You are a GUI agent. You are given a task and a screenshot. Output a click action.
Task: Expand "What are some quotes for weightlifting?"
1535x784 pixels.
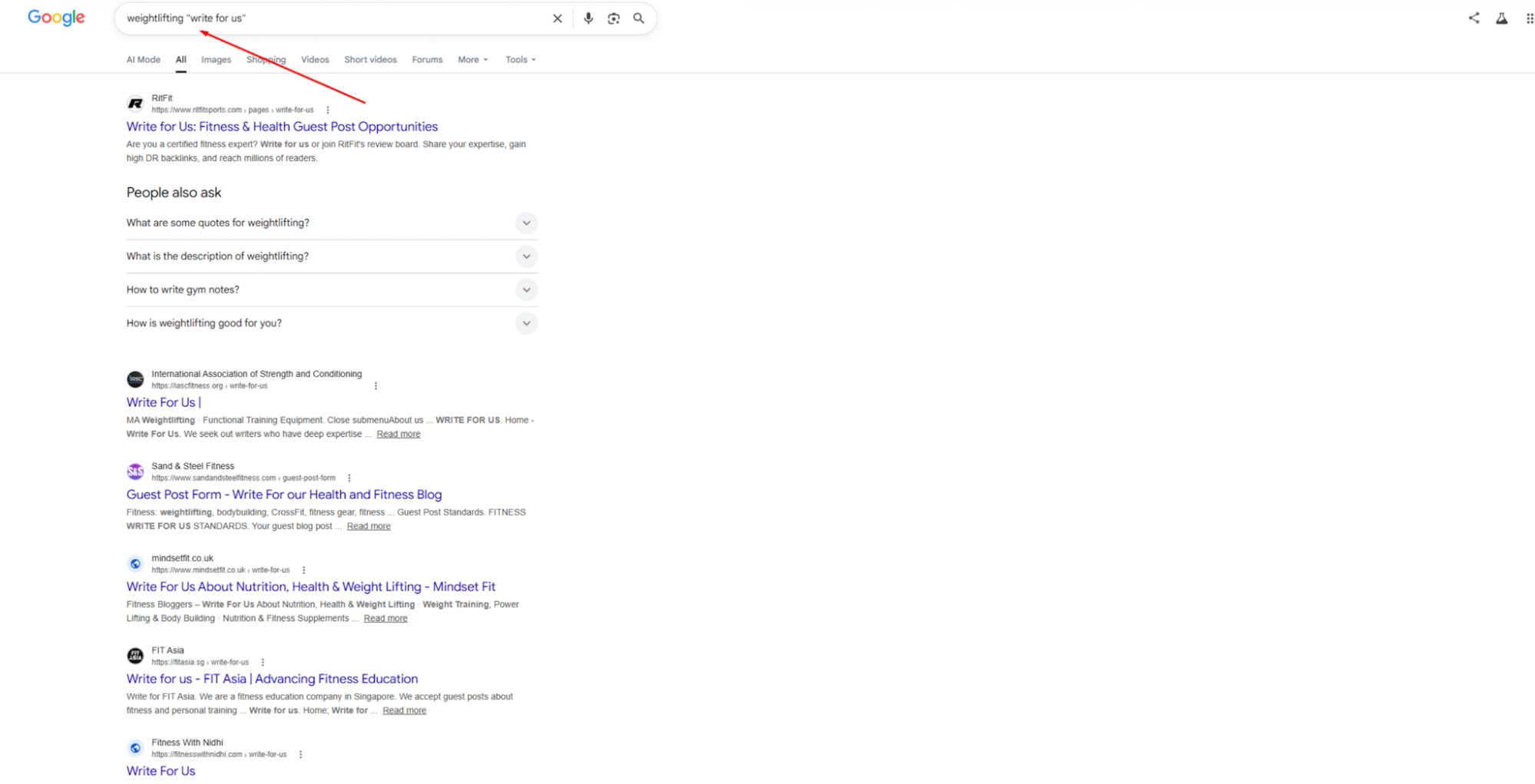pos(332,223)
